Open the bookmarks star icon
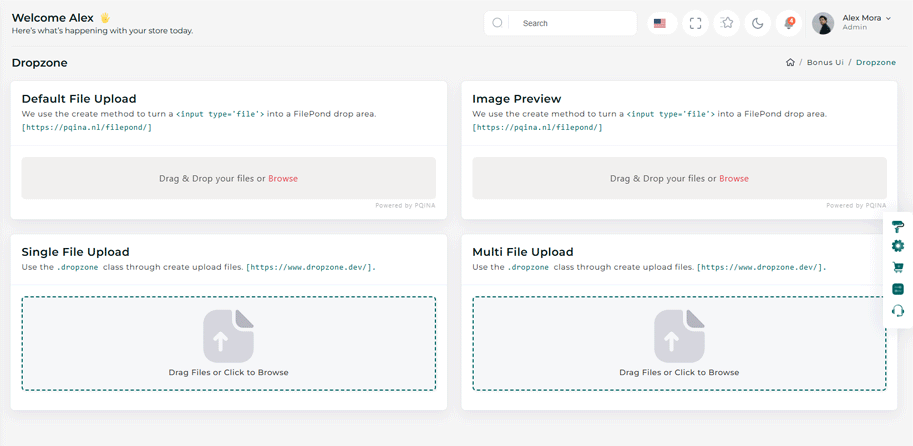Viewport: 913px width, 446px height. 727,23
